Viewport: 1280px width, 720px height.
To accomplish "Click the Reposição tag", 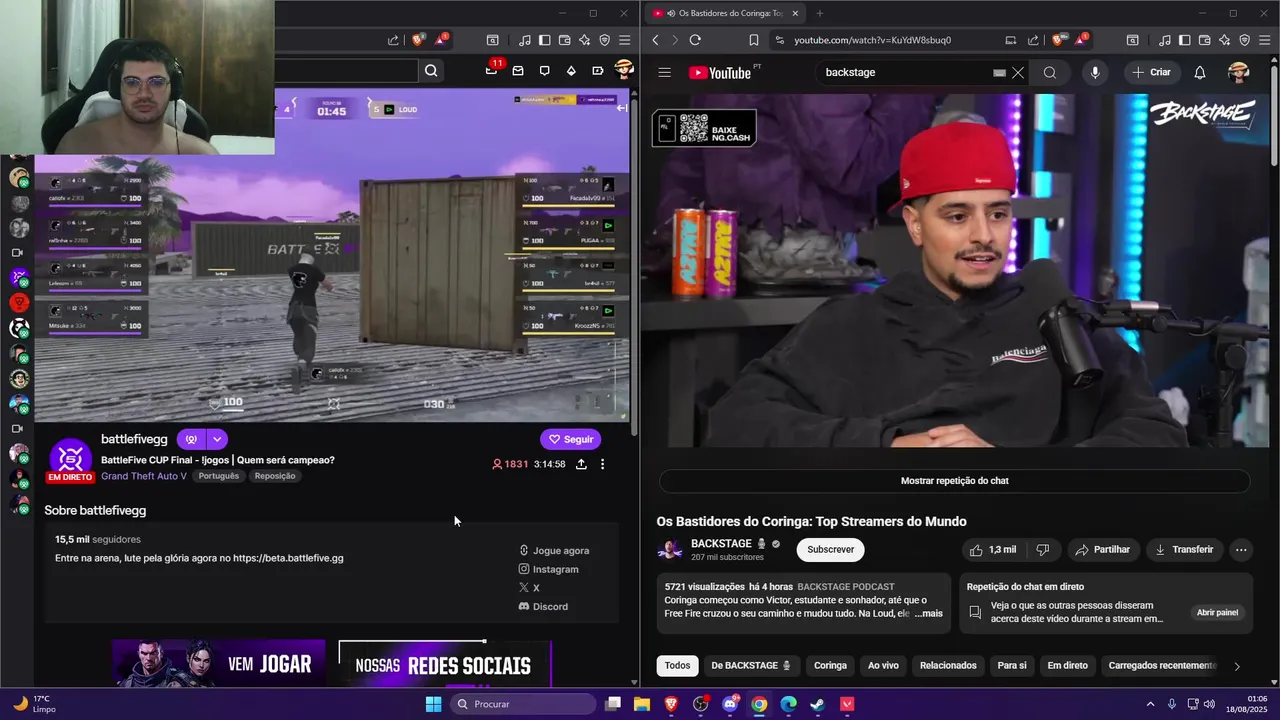I will (x=275, y=476).
